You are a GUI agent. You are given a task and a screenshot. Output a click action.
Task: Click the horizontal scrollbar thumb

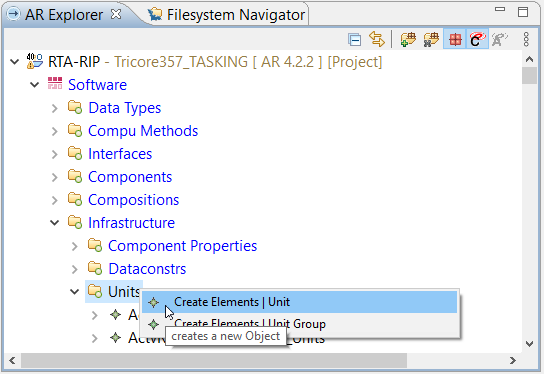[x=214, y=360]
